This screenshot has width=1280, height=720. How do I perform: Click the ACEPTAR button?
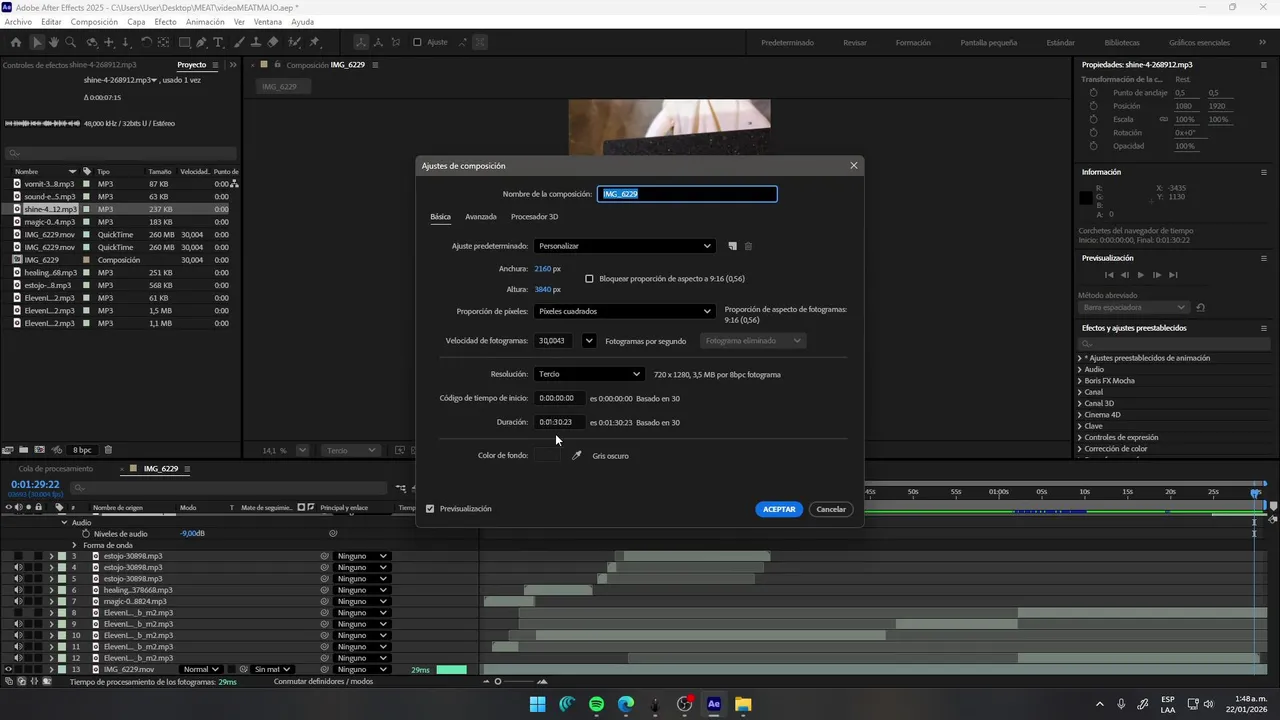[779, 509]
